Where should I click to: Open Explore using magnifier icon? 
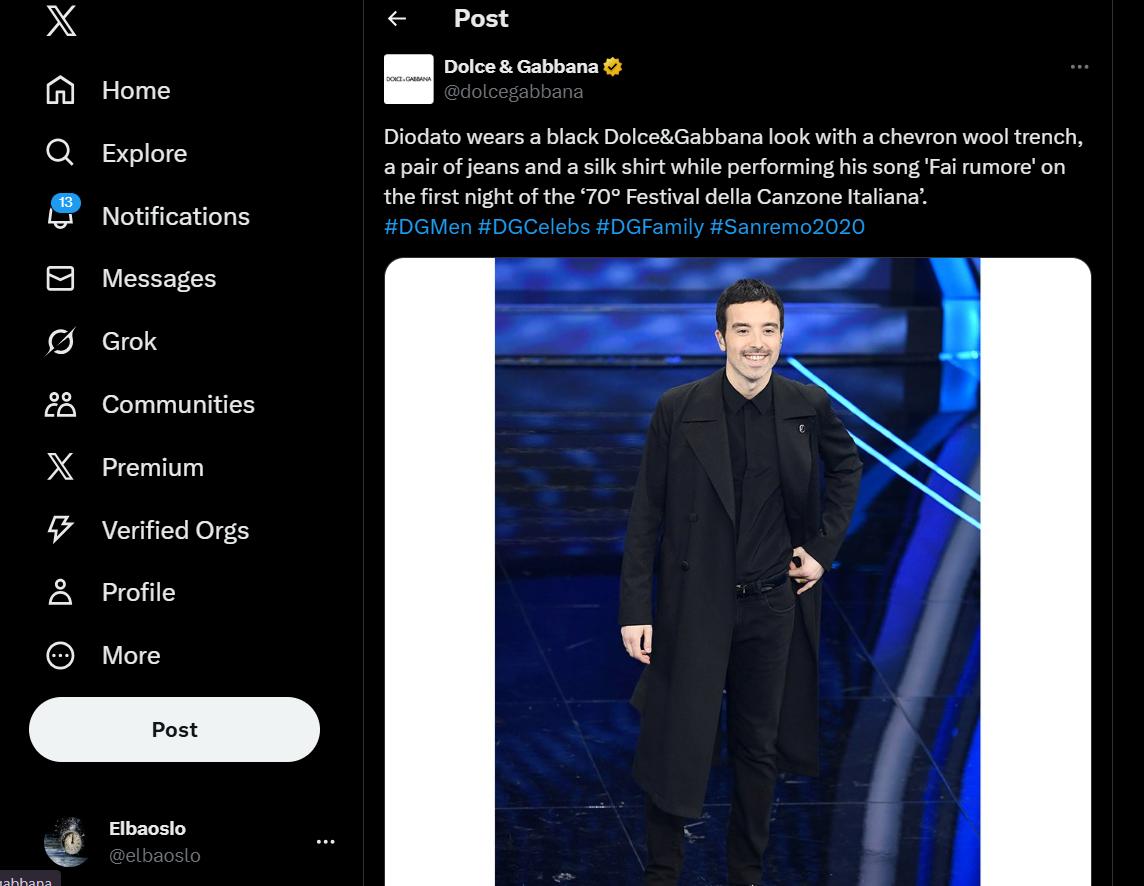[61, 153]
